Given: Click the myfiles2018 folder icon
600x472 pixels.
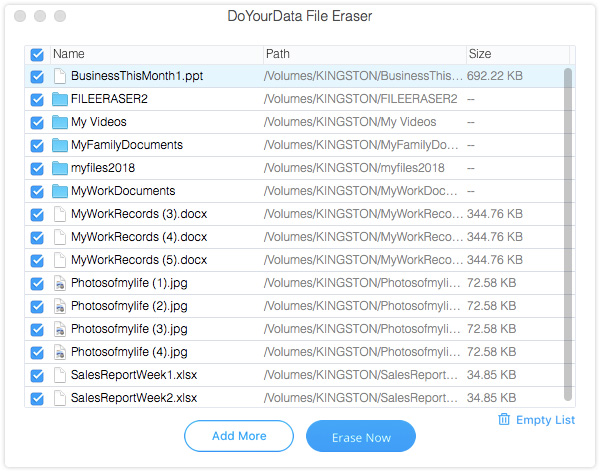Looking at the screenshot, I should pos(59,168).
